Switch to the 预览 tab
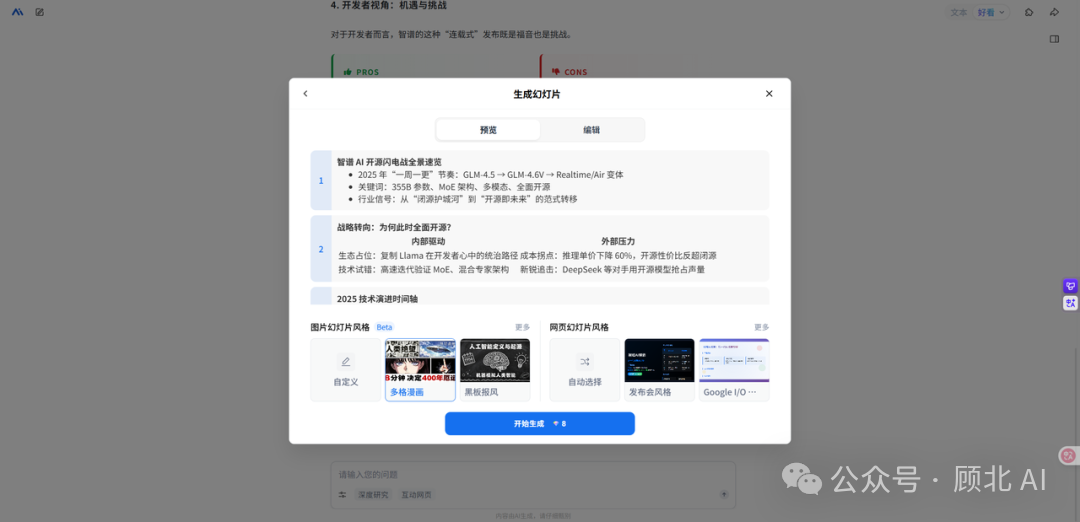The width and height of the screenshot is (1080, 522). [x=488, y=129]
